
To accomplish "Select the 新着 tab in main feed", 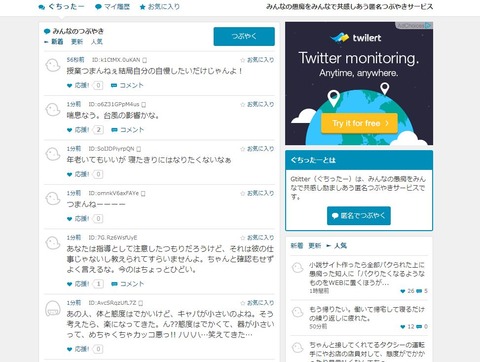I will pyautogui.click(x=57, y=42).
